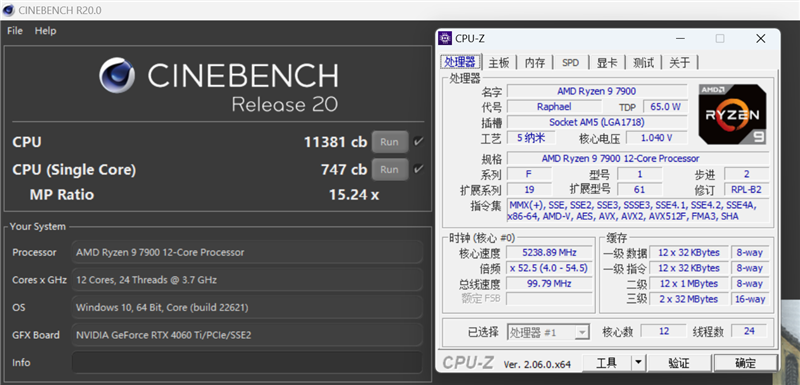Click the CPU-Z title bar icon
Viewport: 800px width, 385px height.
pyautogui.click(x=445, y=38)
